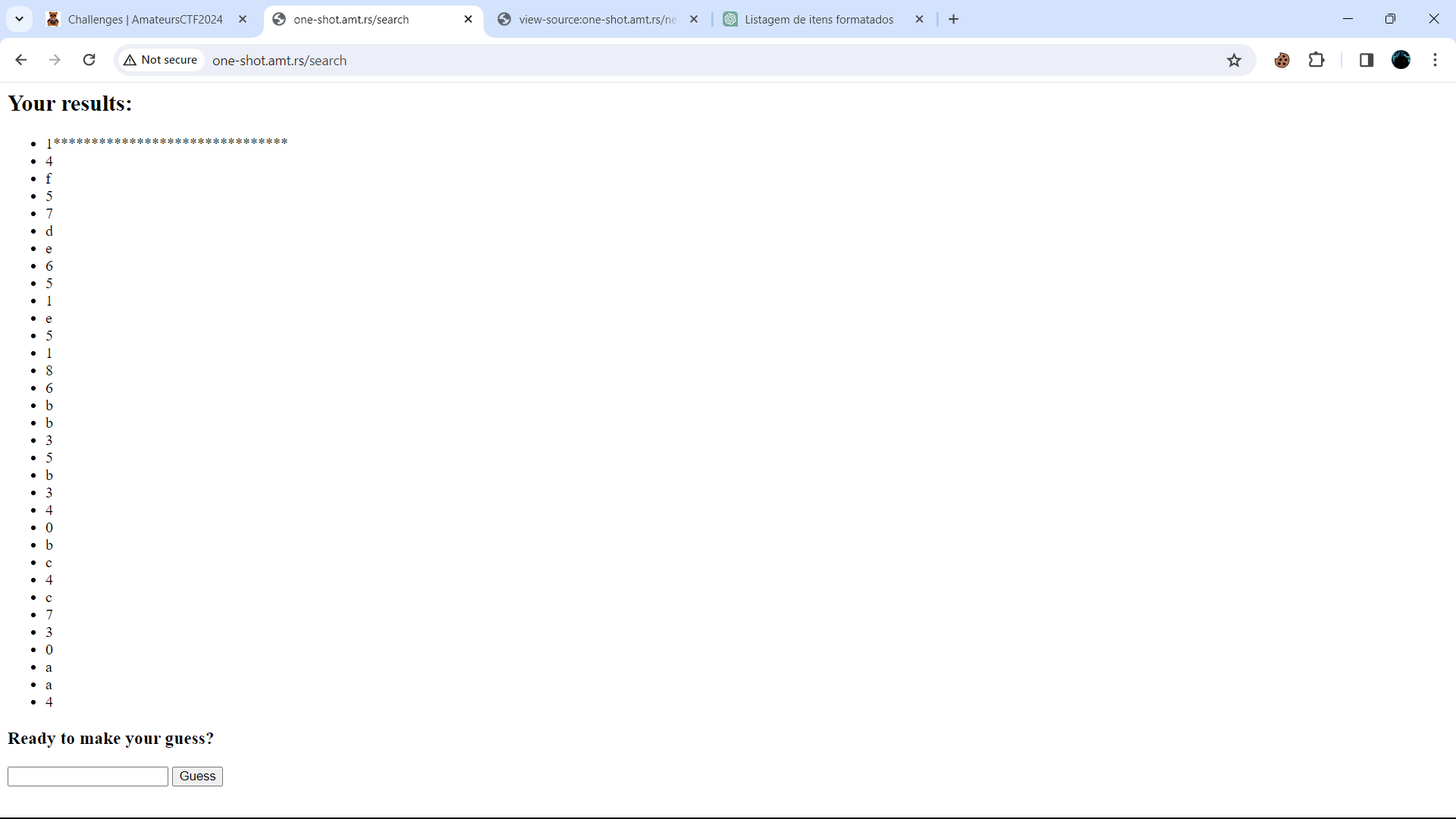Expand the tab search dropdown
Screen dimensions: 1456x819
20,19
